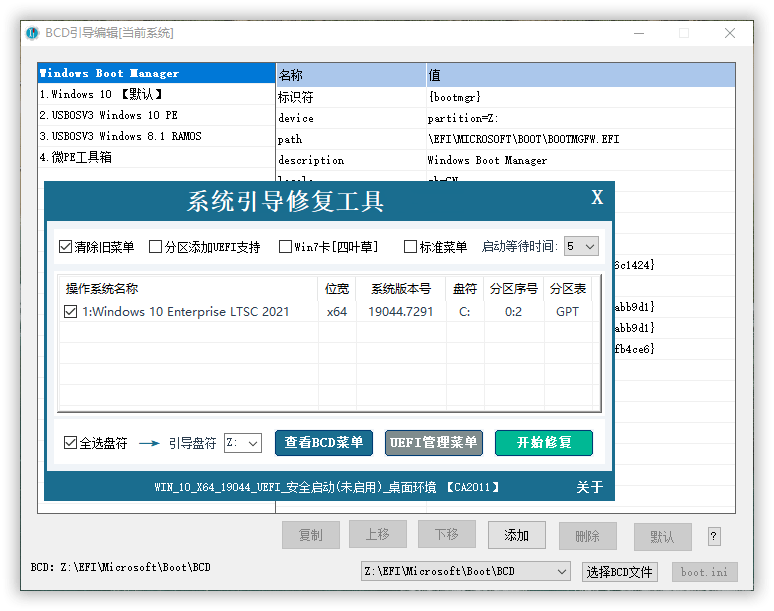The width and height of the screenshot is (774, 611).
Task: Click 19044.7291 version cell
Action: pyautogui.click(x=401, y=312)
